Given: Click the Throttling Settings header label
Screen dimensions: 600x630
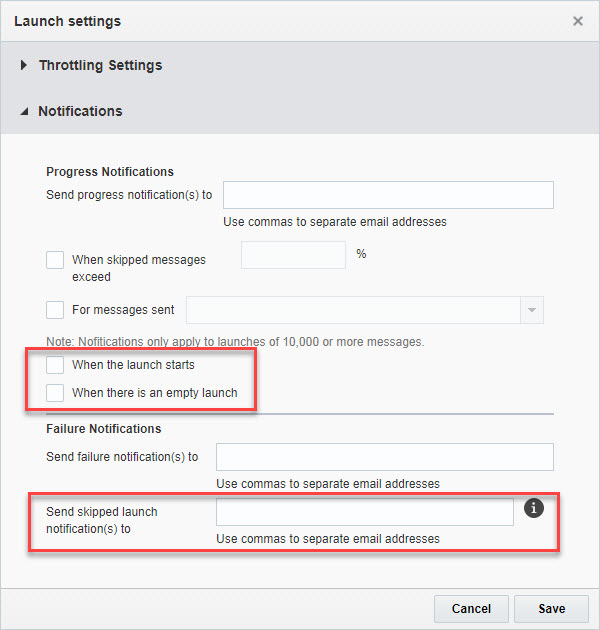Looking at the screenshot, I should tap(100, 66).
